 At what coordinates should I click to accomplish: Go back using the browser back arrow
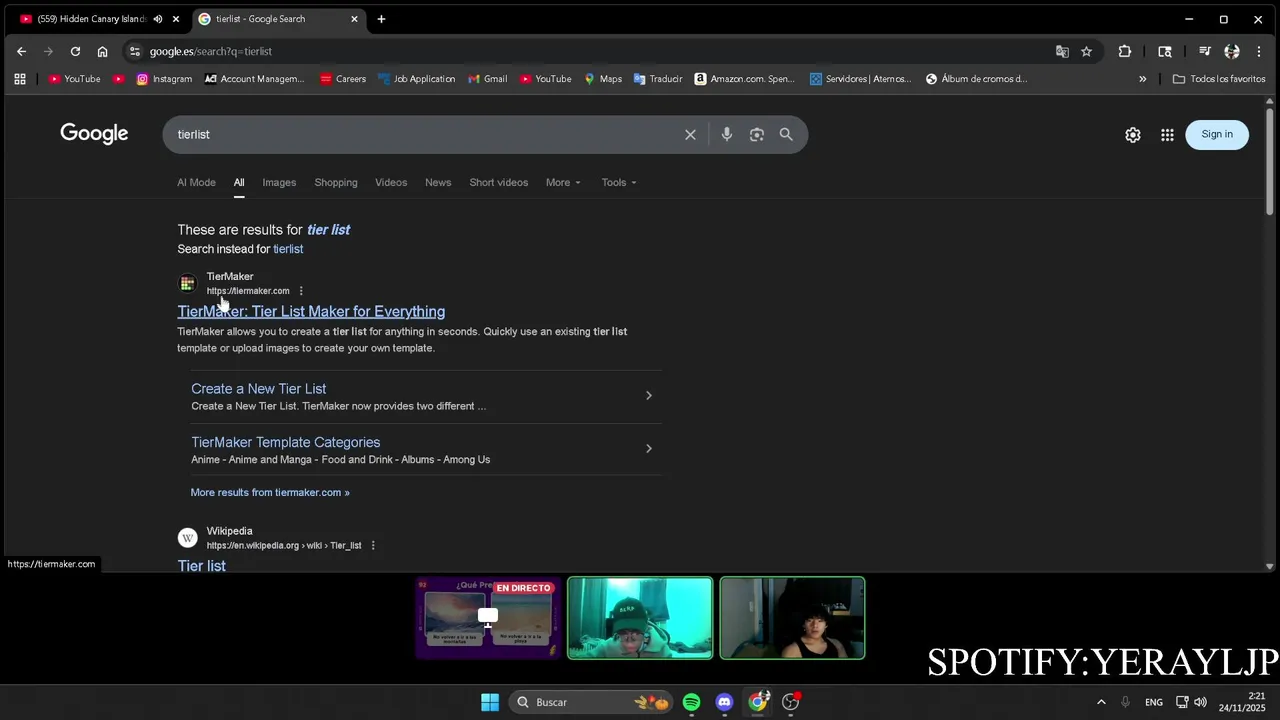coord(21,51)
